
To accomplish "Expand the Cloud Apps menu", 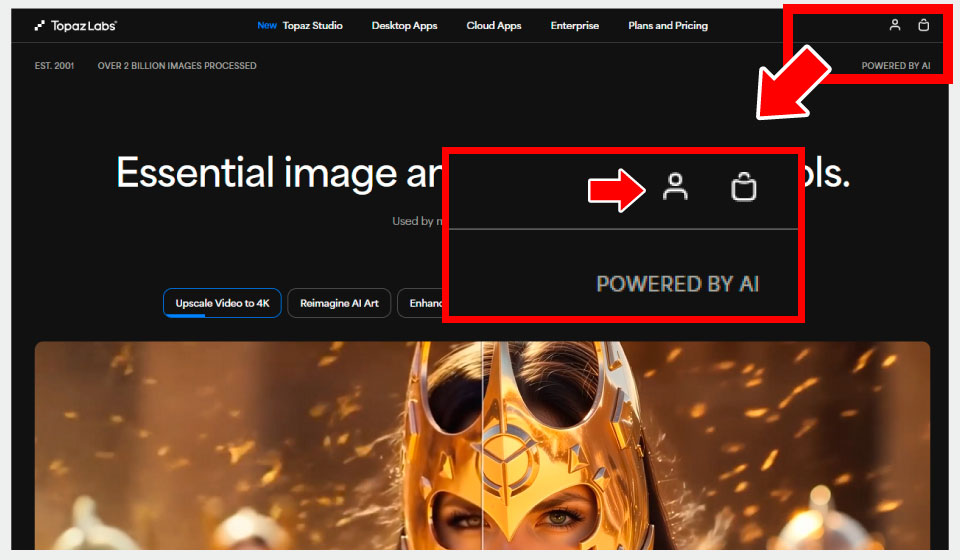I will (x=494, y=26).
